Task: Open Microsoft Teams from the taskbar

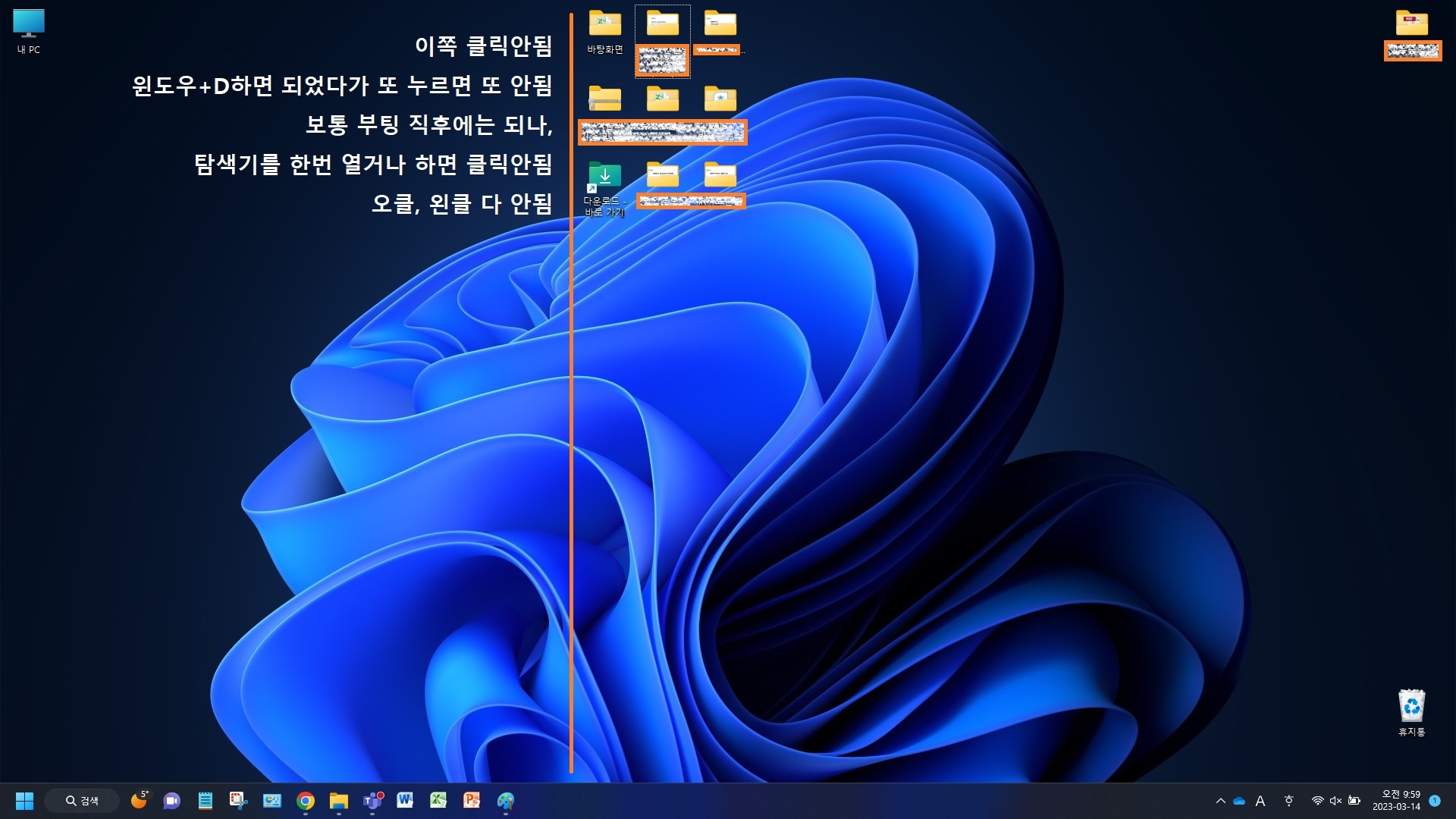Action: coord(372,801)
